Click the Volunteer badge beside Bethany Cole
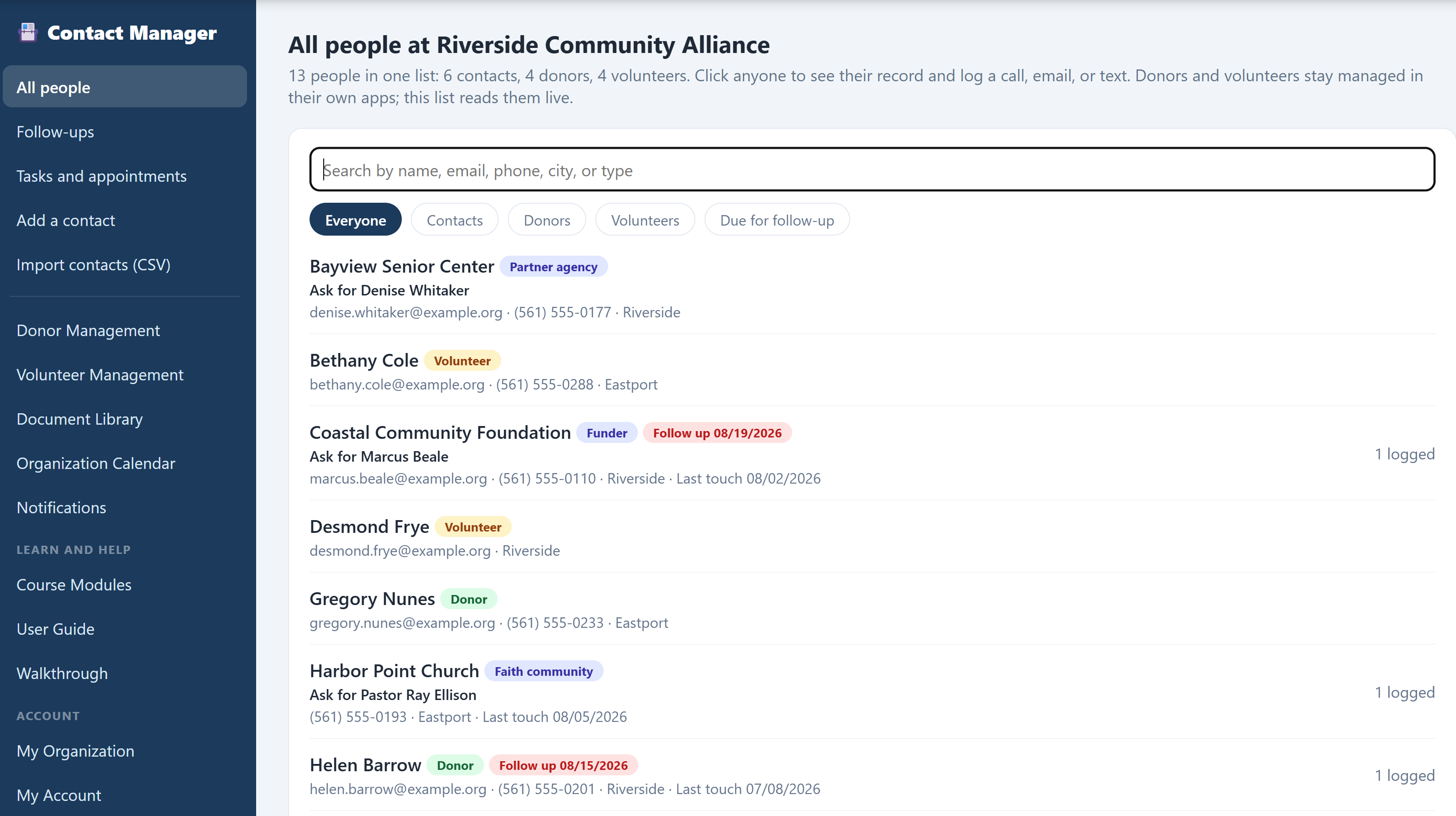 tap(462, 361)
